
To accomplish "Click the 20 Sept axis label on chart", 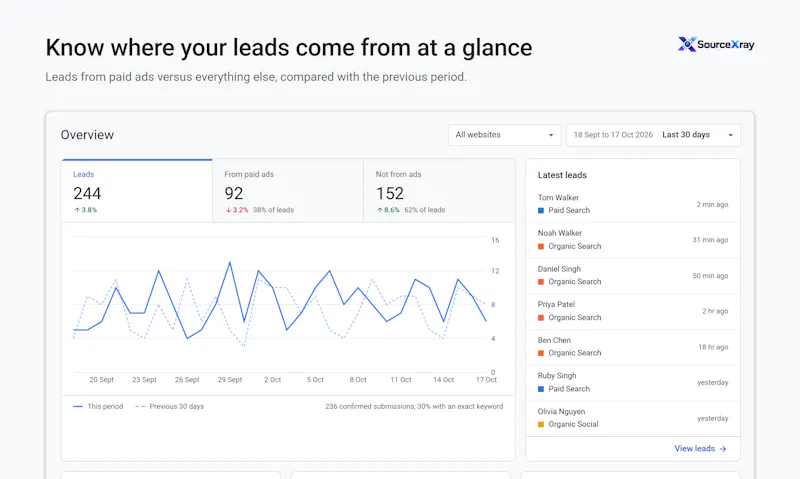I will coord(102,380).
